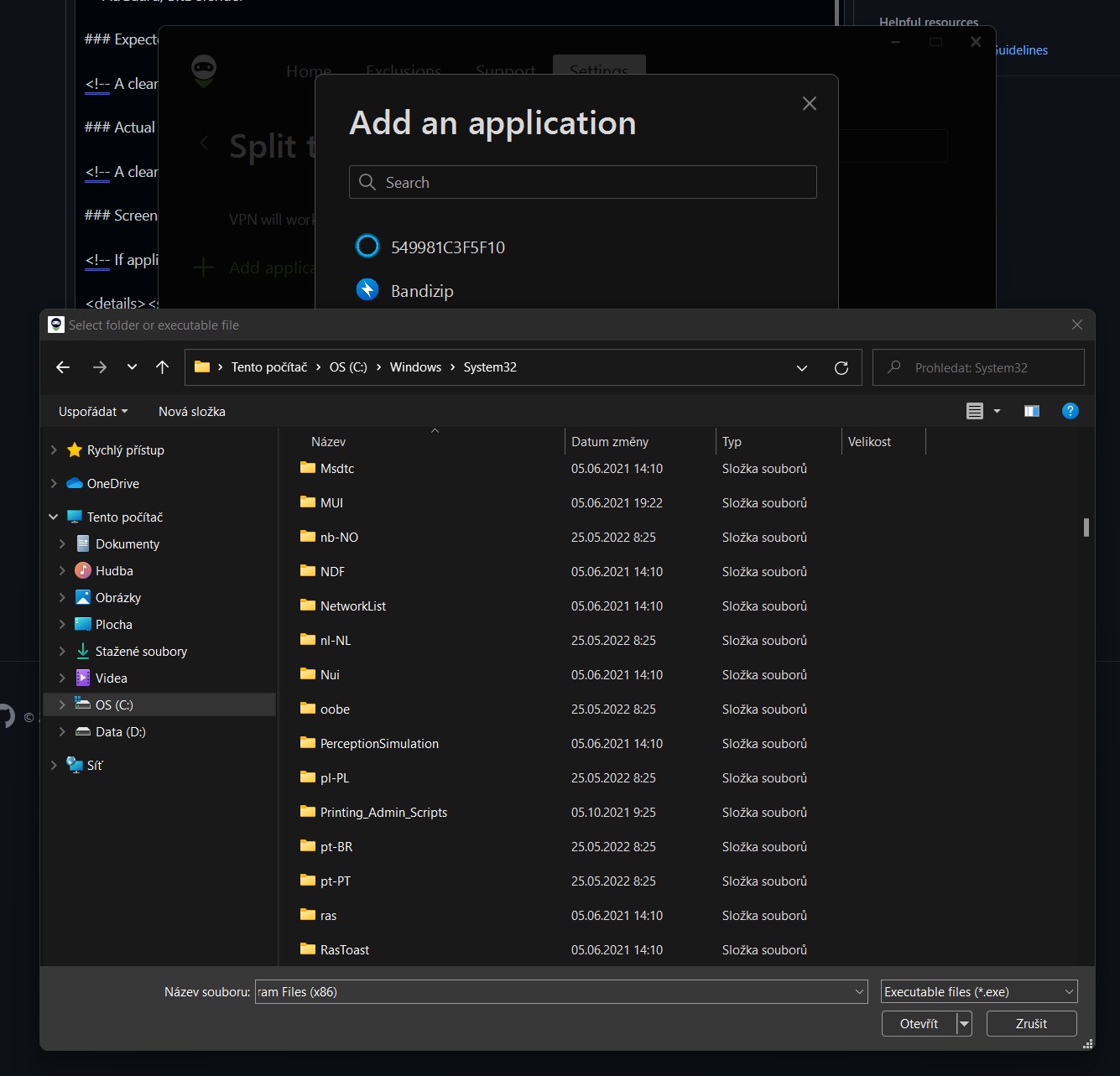Select the pt-PT folder
The height and width of the screenshot is (1076, 1120).
(x=336, y=881)
